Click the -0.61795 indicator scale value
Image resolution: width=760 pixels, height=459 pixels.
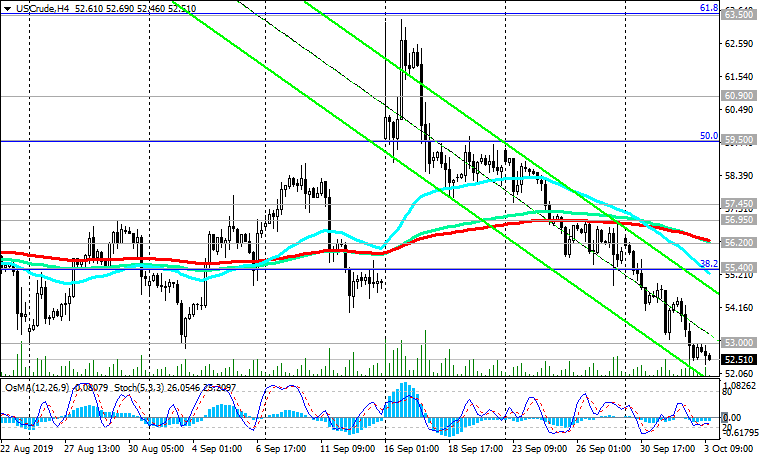point(739,432)
